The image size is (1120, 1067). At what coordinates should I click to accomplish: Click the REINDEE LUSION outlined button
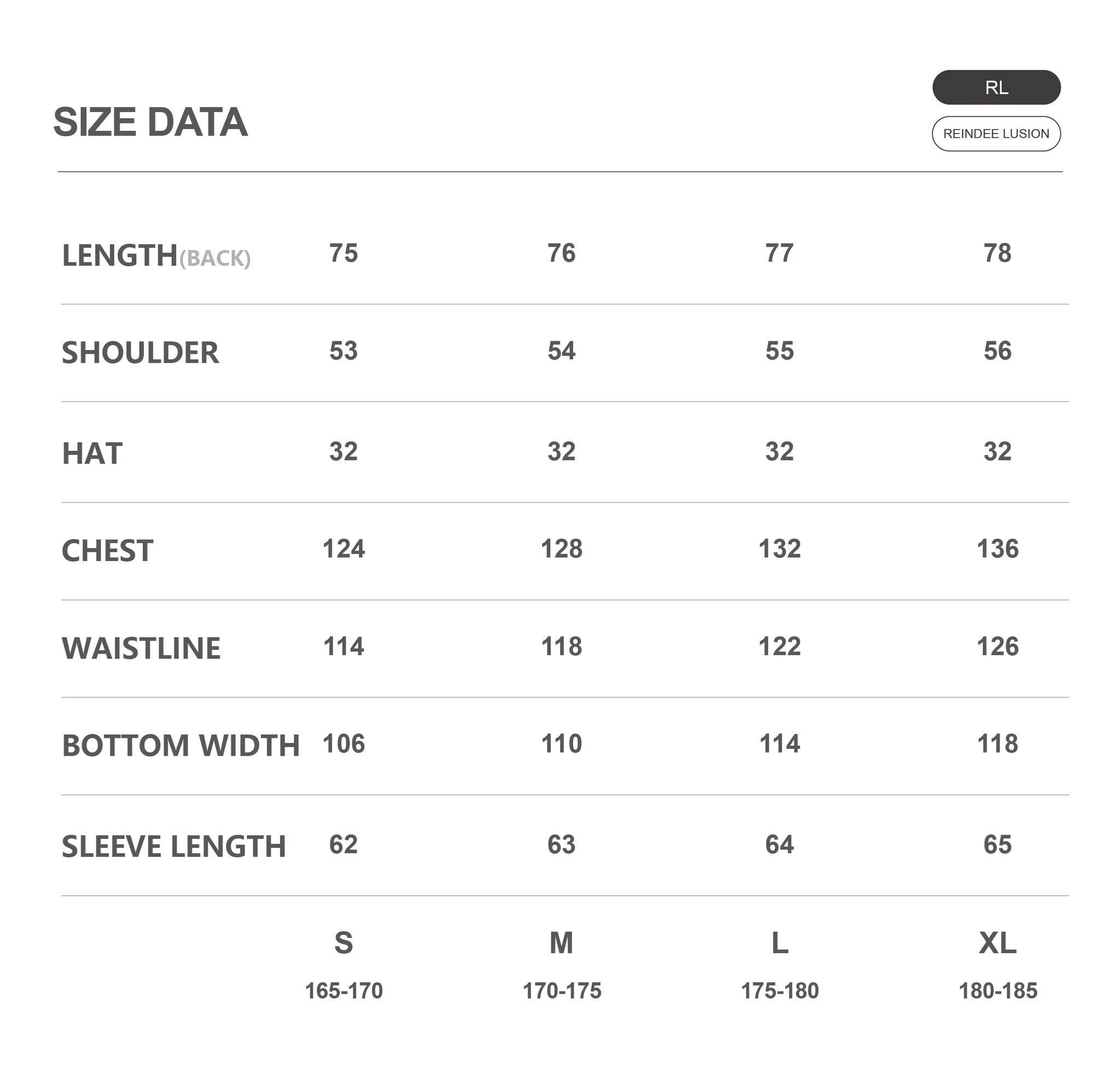coord(995,133)
